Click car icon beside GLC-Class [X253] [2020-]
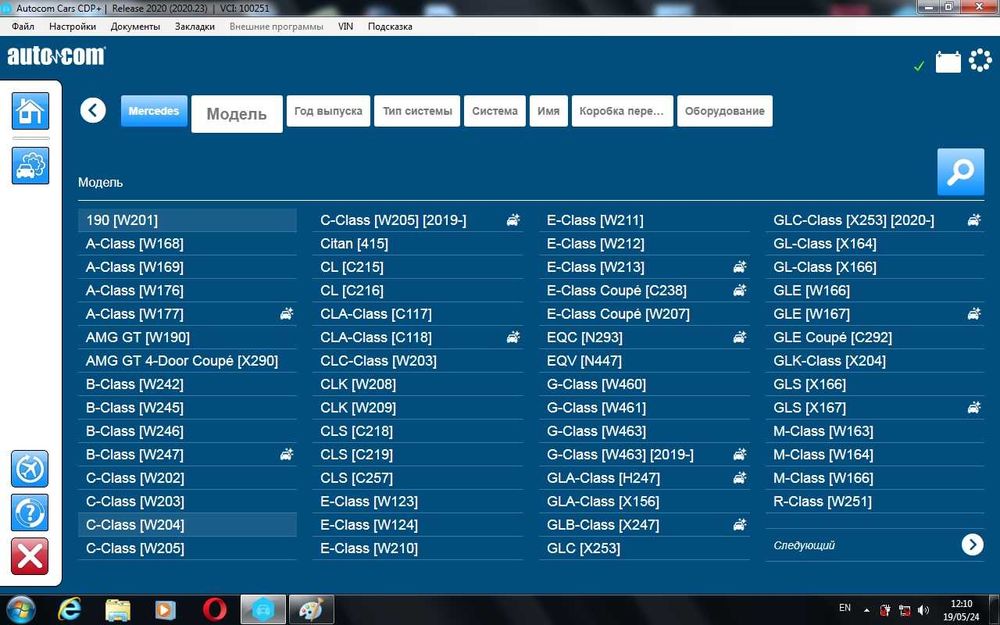Image resolution: width=1000 pixels, height=625 pixels. [974, 220]
